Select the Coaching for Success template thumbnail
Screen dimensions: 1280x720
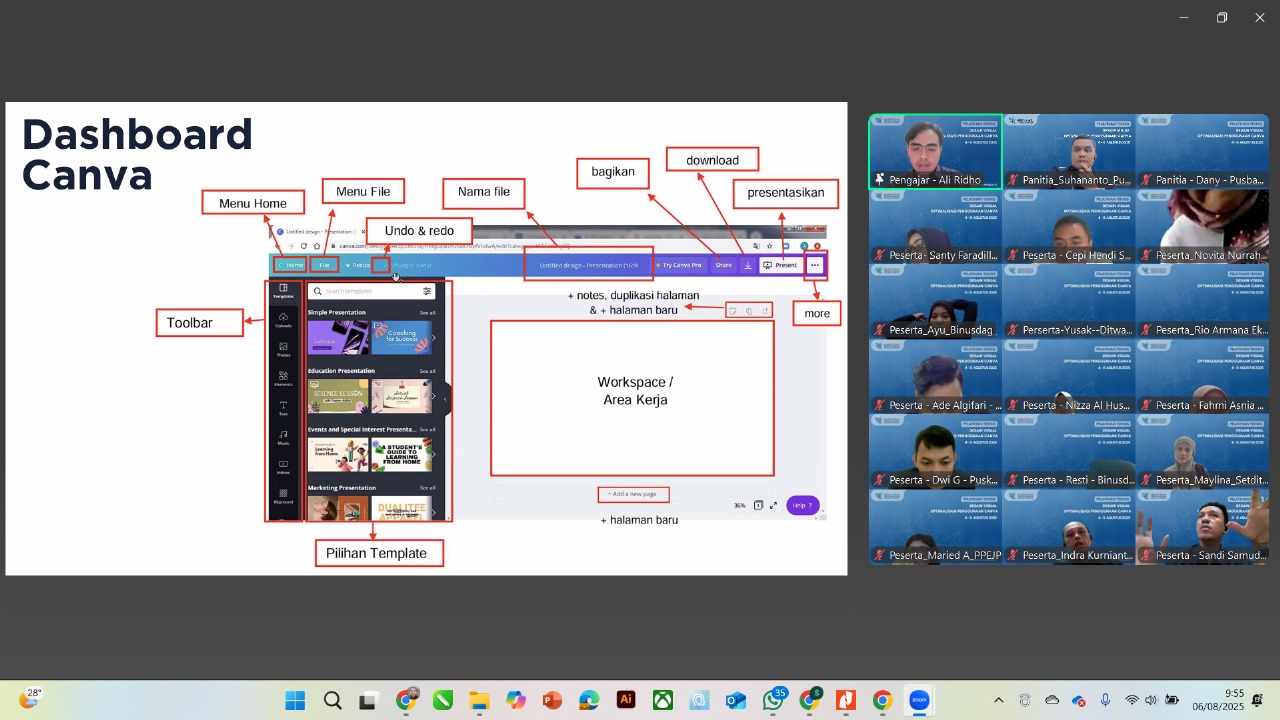[x=402, y=337]
